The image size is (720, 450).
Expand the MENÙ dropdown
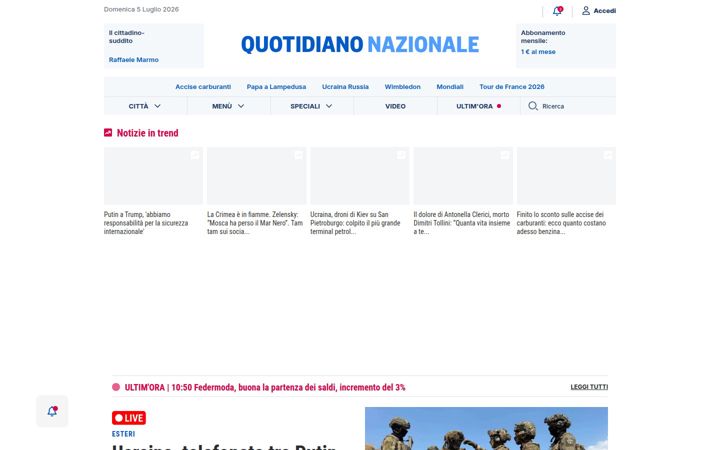[x=228, y=106]
